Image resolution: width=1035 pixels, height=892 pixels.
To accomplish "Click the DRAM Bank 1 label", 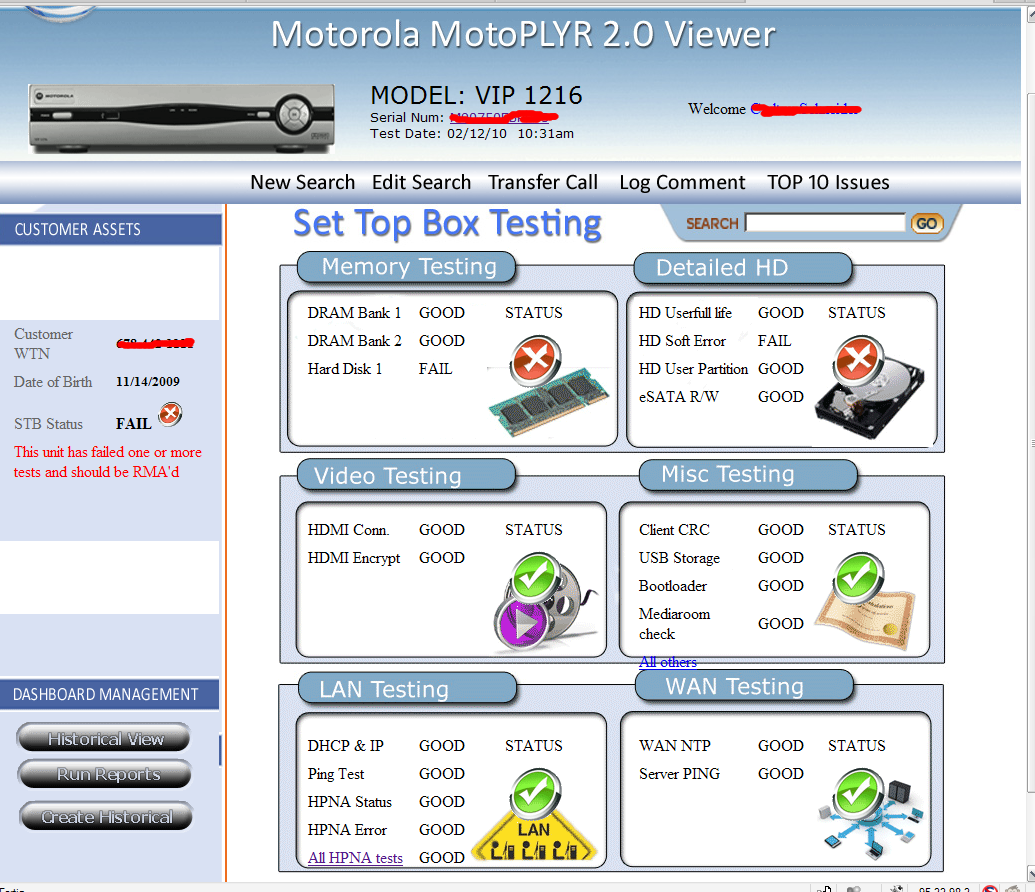I will pyautogui.click(x=354, y=313).
